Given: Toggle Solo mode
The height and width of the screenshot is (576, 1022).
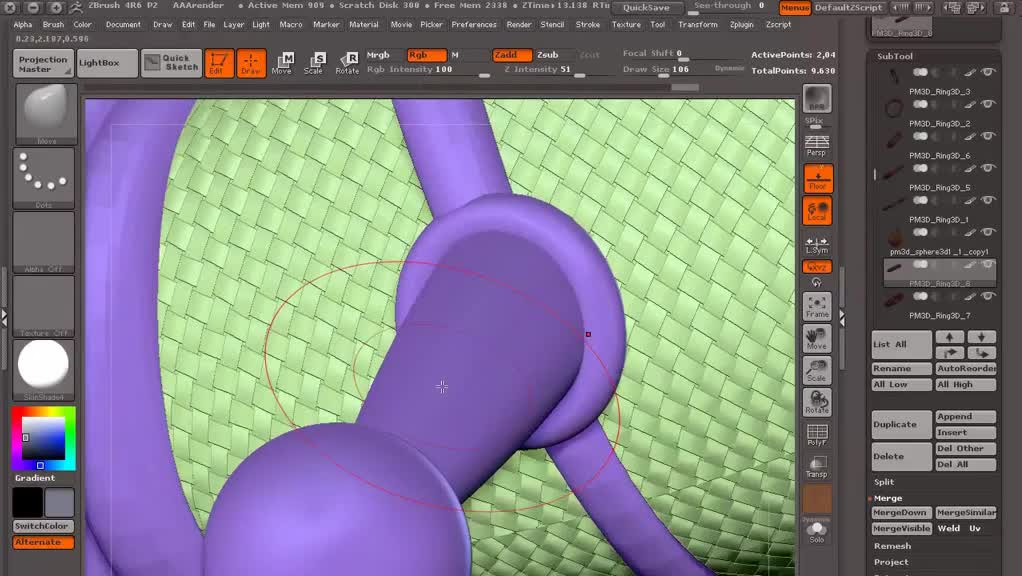Looking at the screenshot, I should click(x=817, y=533).
